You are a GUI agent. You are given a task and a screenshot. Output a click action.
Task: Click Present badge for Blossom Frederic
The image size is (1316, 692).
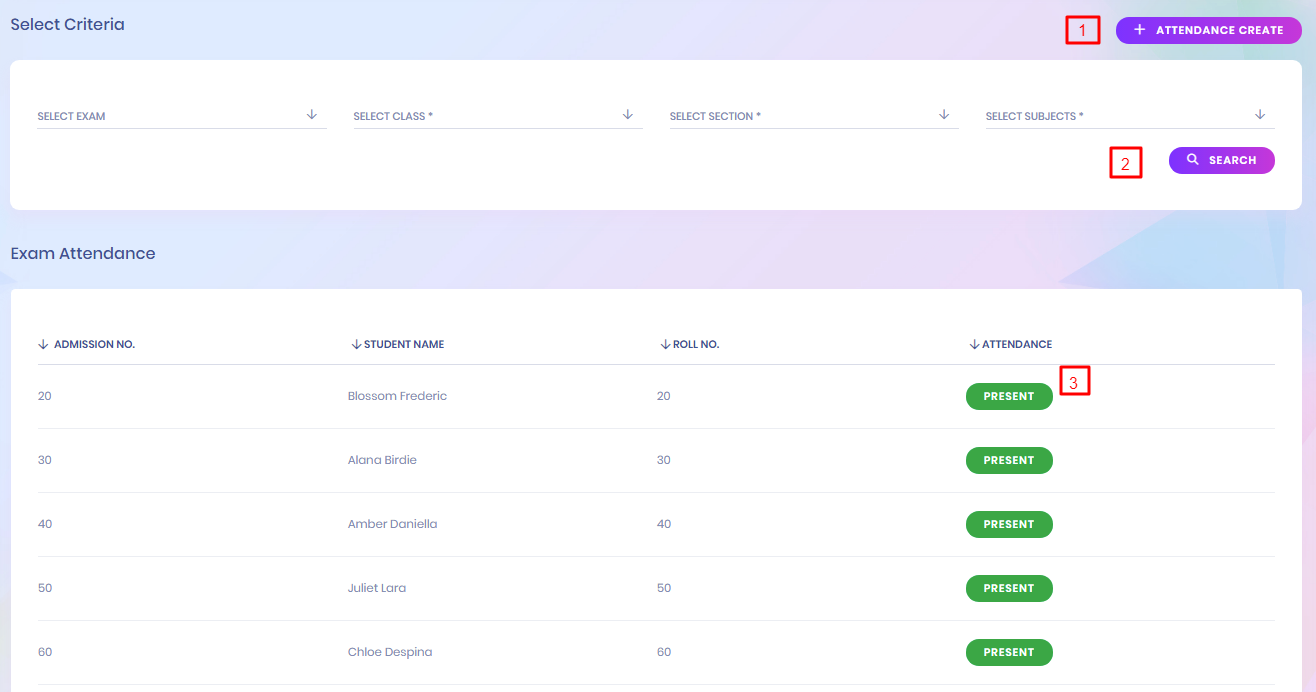1008,396
